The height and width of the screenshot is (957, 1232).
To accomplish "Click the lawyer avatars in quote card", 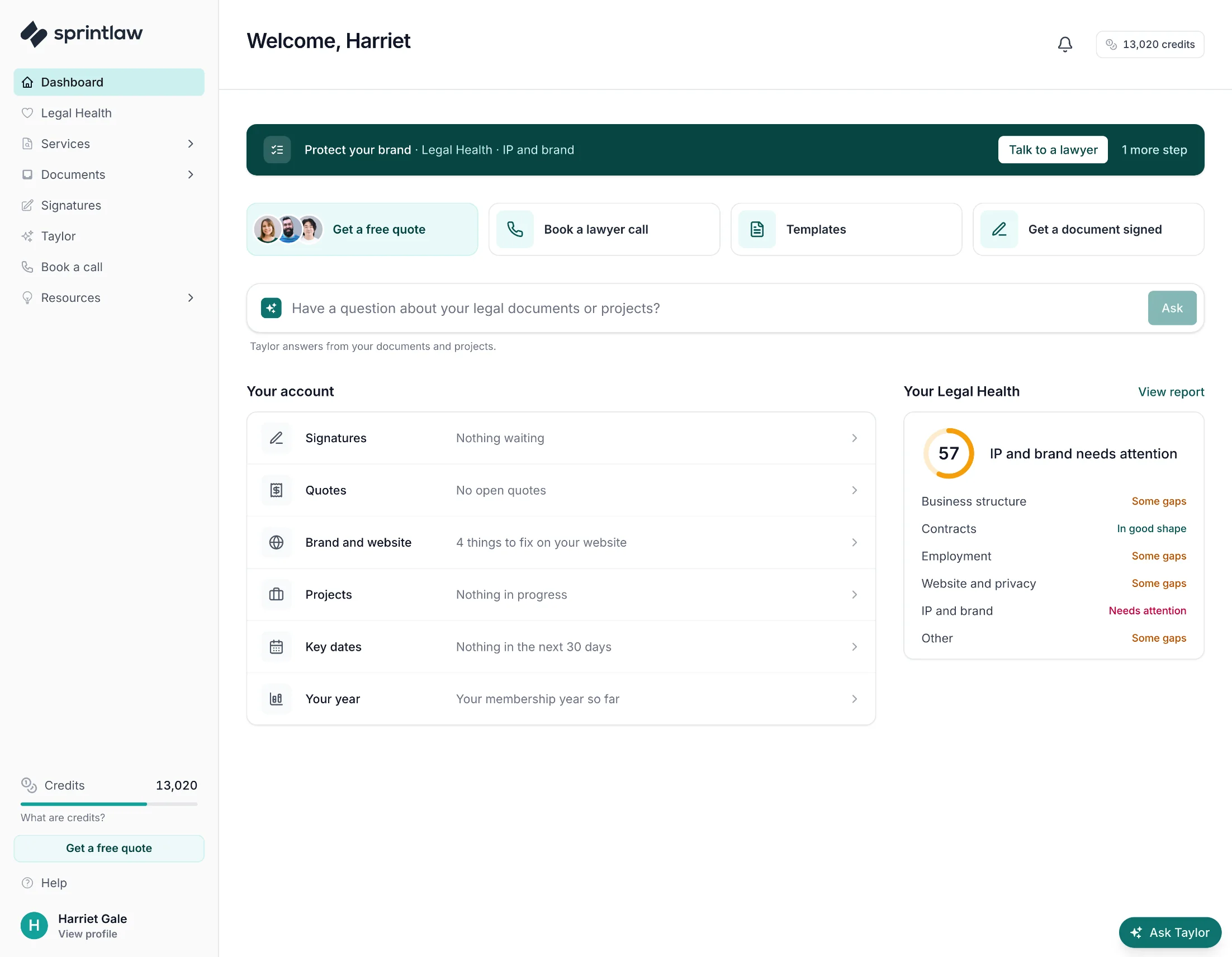I will pos(288,229).
